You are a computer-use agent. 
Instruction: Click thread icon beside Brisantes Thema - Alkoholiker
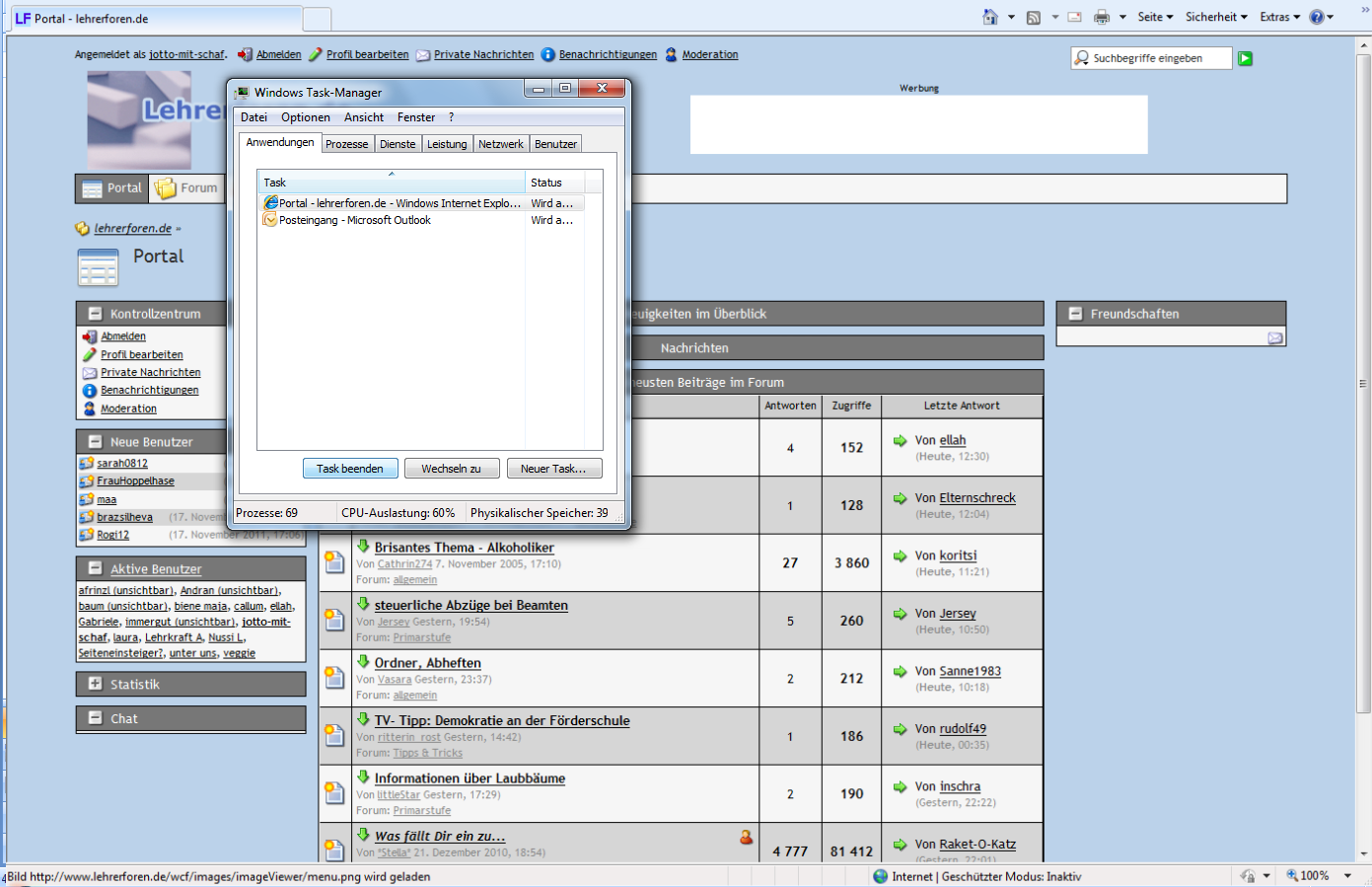click(334, 562)
